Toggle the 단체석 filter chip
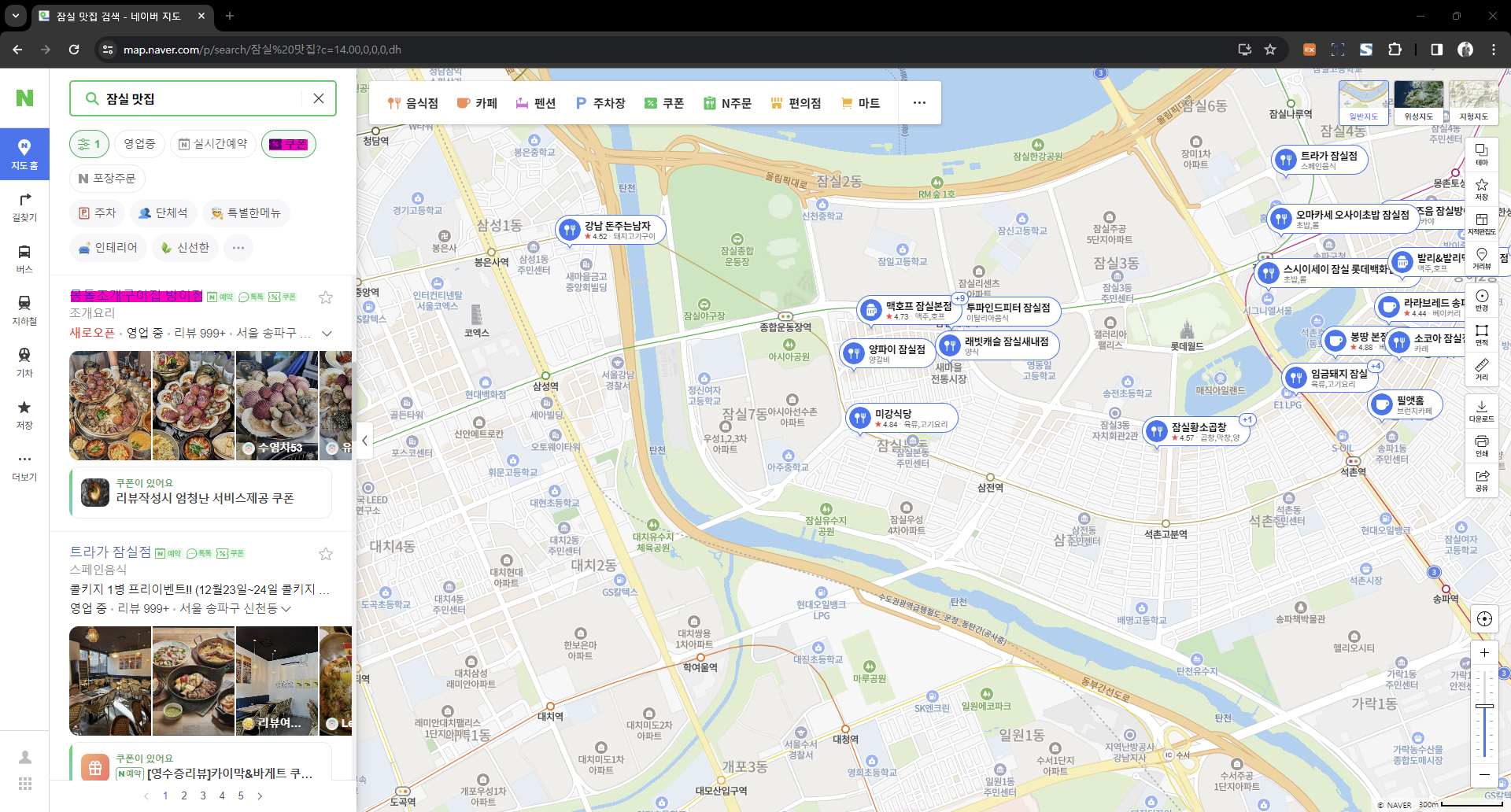1511x812 pixels. (164, 213)
